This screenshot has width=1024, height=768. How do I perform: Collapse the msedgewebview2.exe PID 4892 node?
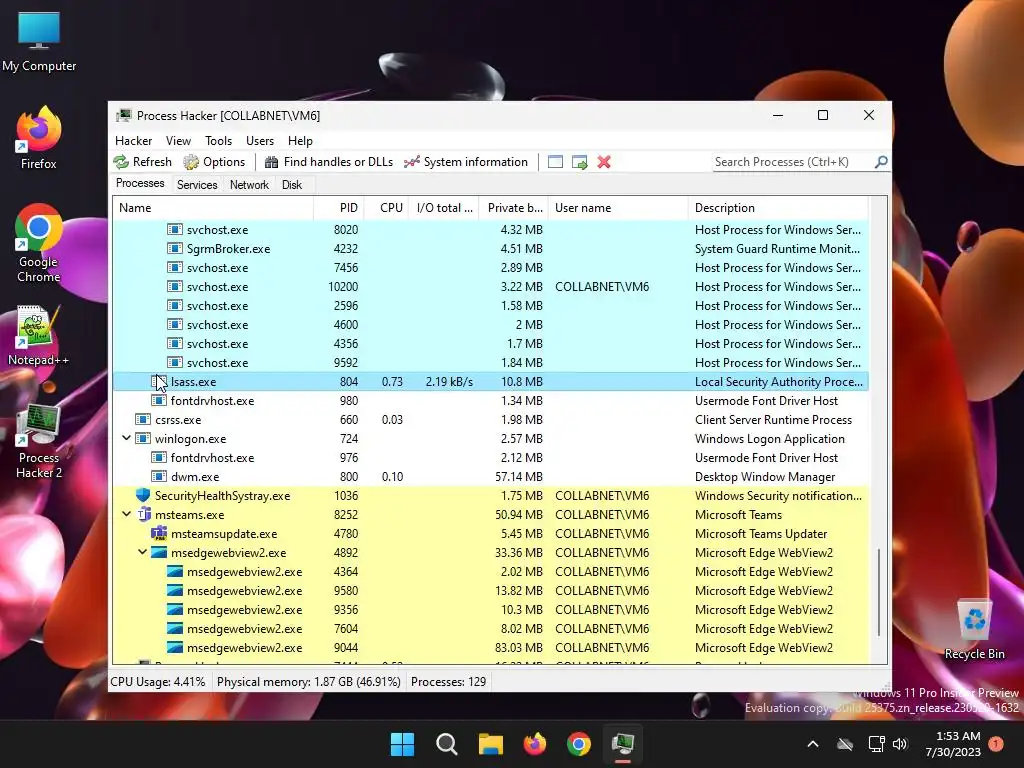click(x=142, y=552)
